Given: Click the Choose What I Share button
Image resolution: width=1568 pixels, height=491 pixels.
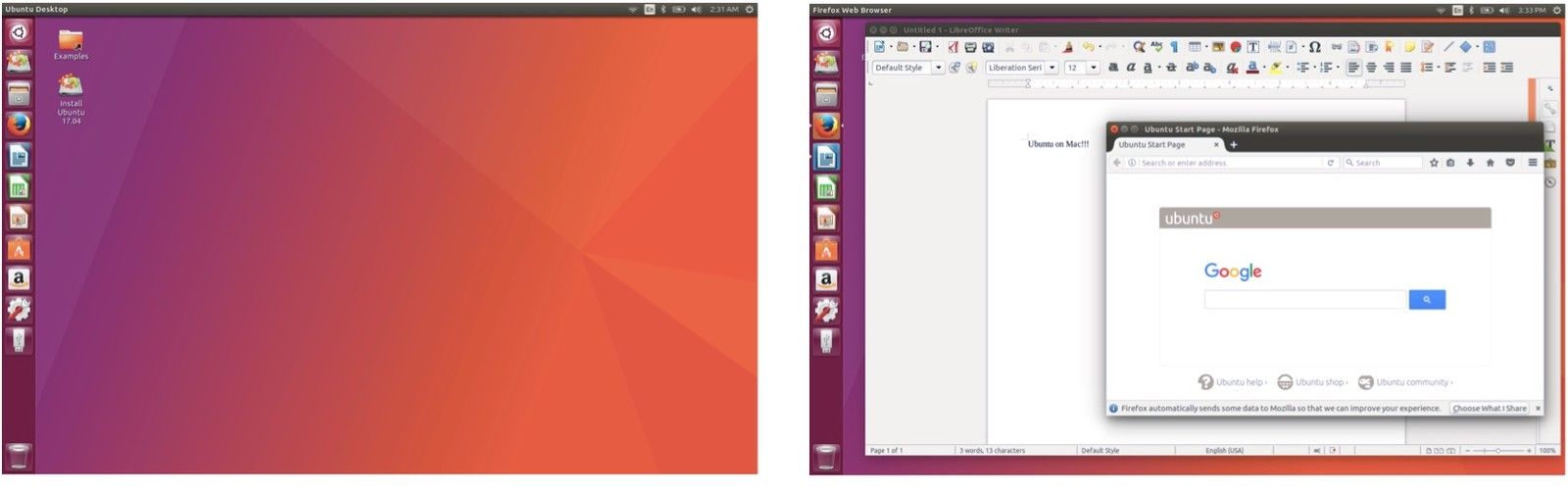Looking at the screenshot, I should click(1489, 409).
